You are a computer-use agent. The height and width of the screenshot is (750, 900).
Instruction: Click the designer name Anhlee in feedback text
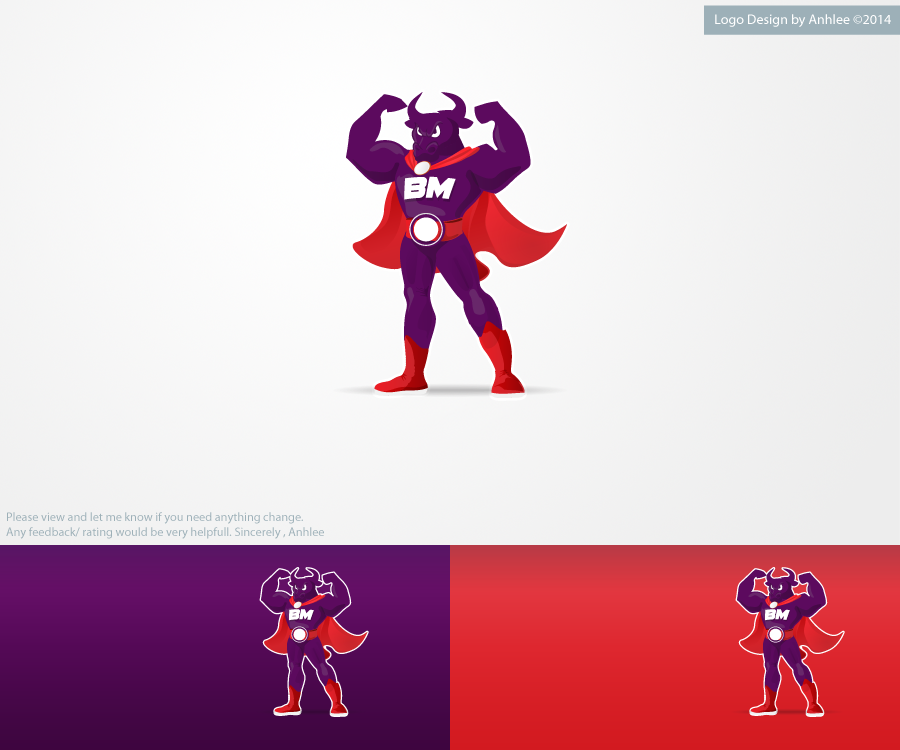(x=309, y=531)
